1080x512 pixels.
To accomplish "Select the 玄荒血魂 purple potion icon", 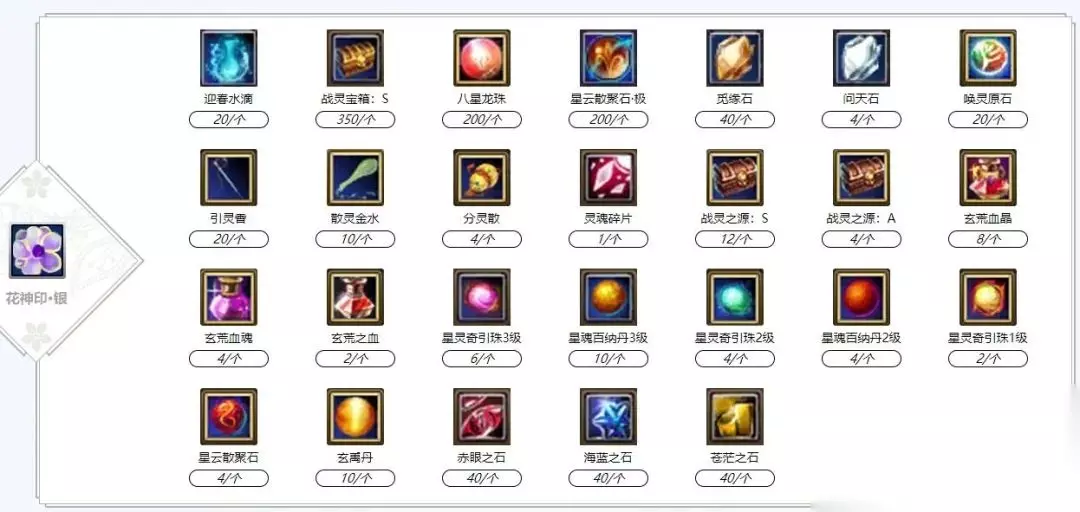I will [x=229, y=297].
